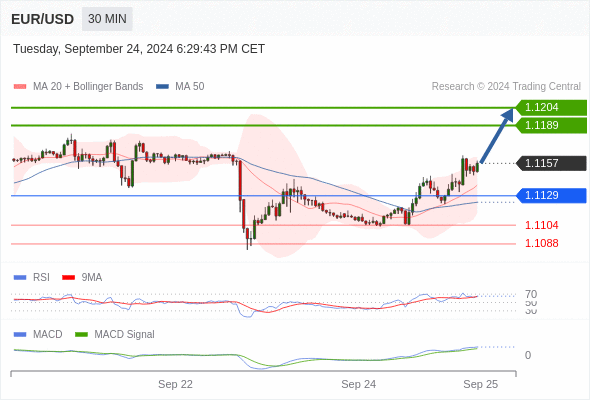This screenshot has height=400, width=590.
Task: Click the RSI legend label
Action: pos(41,278)
